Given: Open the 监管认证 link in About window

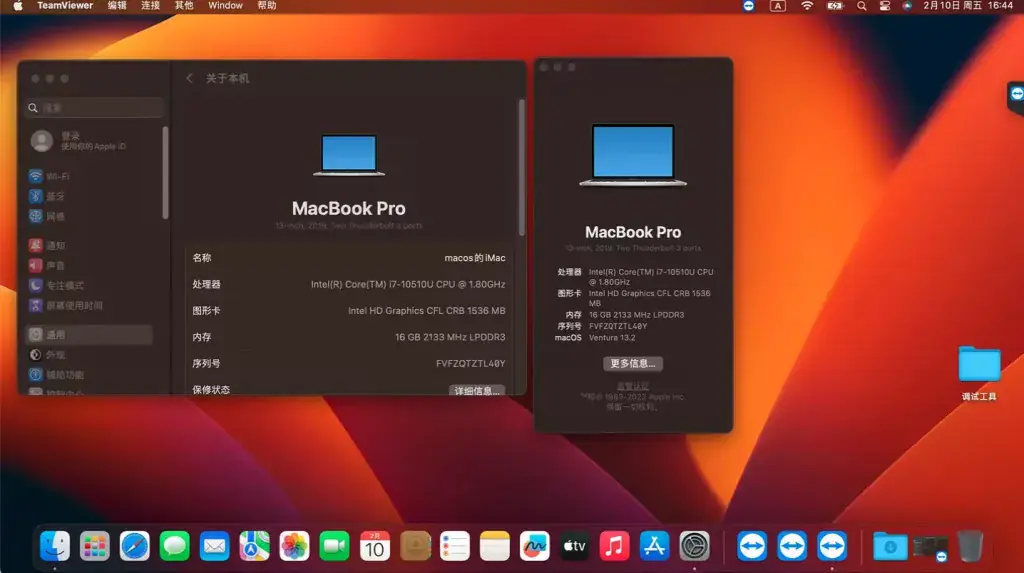Looking at the screenshot, I should tap(633, 386).
